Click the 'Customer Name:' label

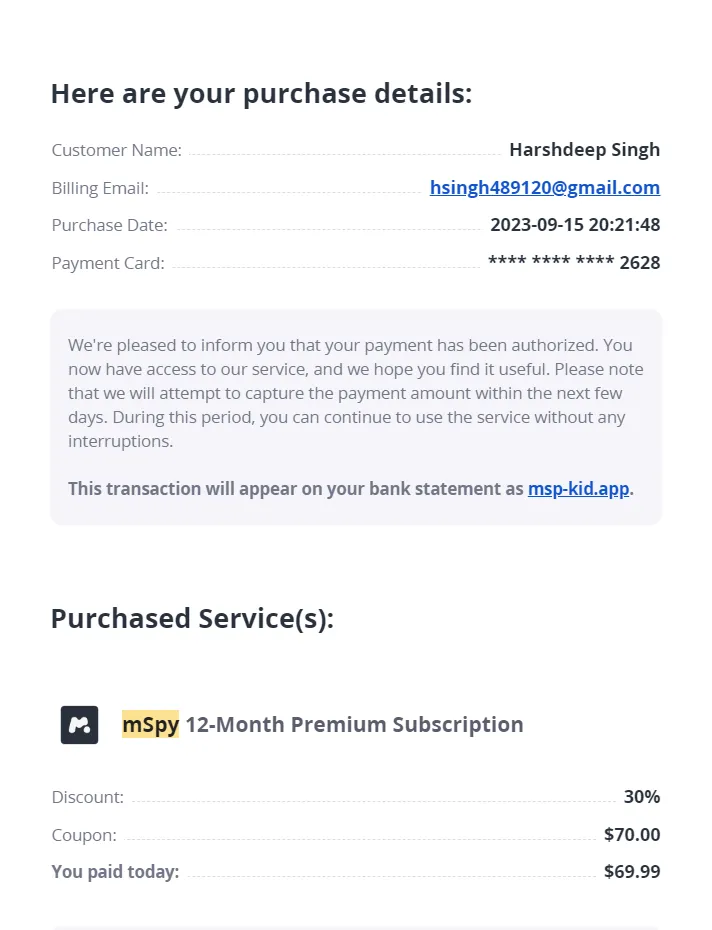pyautogui.click(x=117, y=150)
